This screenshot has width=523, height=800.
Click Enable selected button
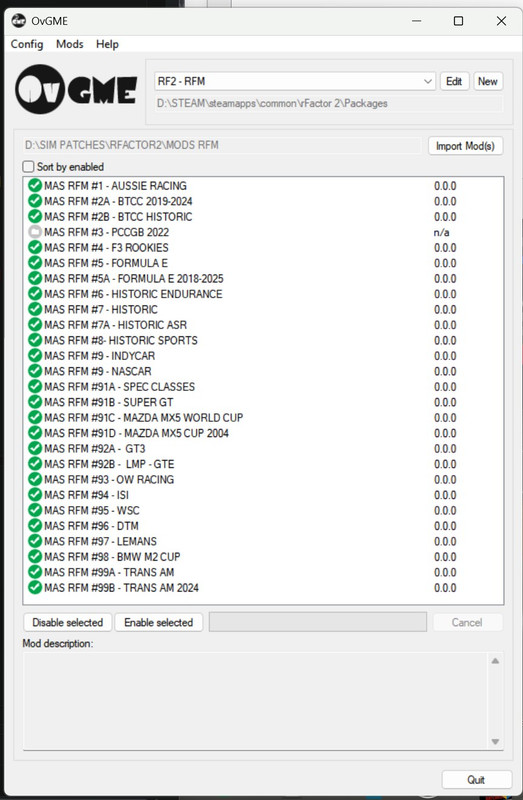pyautogui.click(x=159, y=622)
